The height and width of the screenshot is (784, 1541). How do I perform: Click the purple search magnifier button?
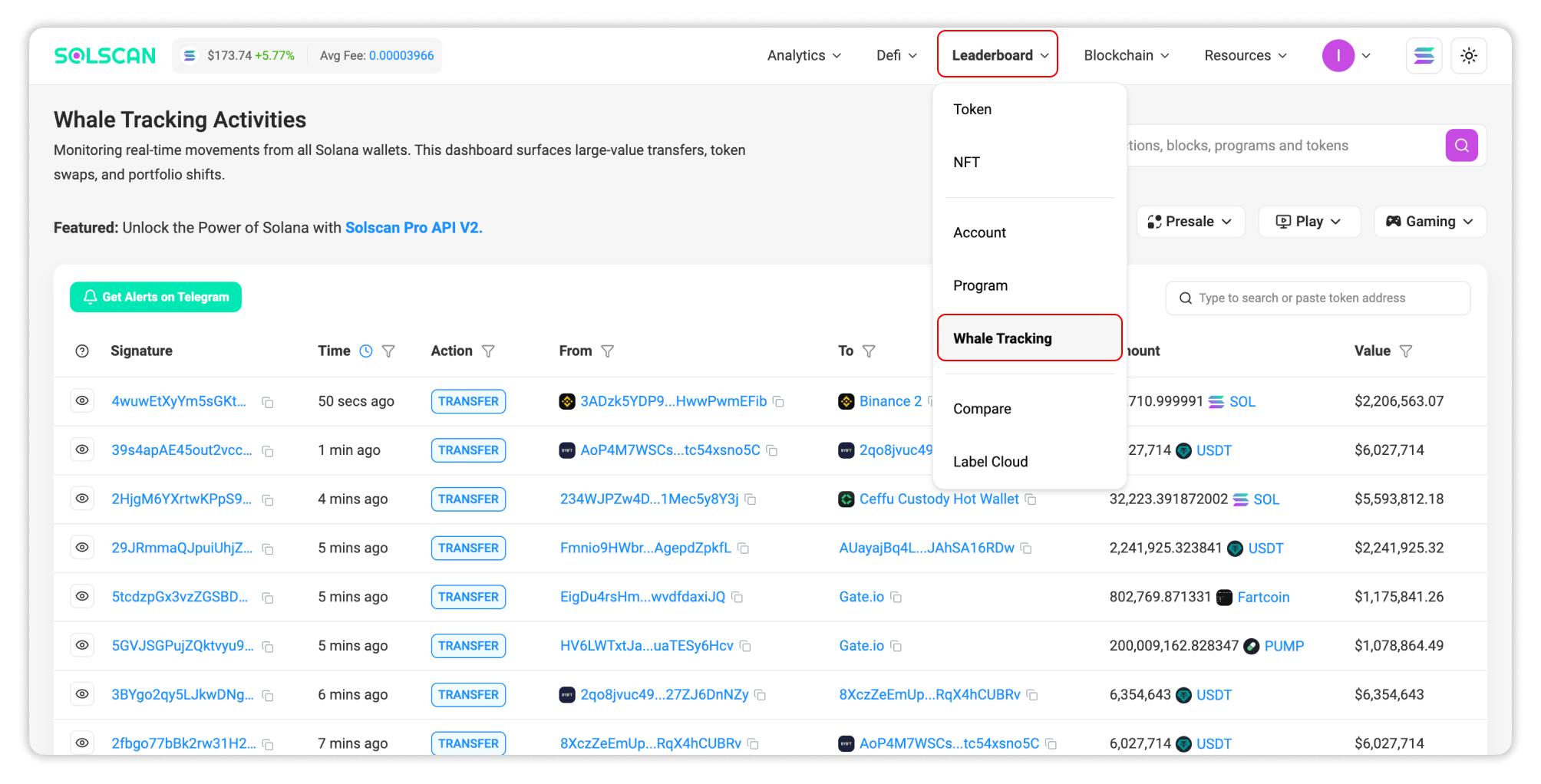pos(1461,146)
